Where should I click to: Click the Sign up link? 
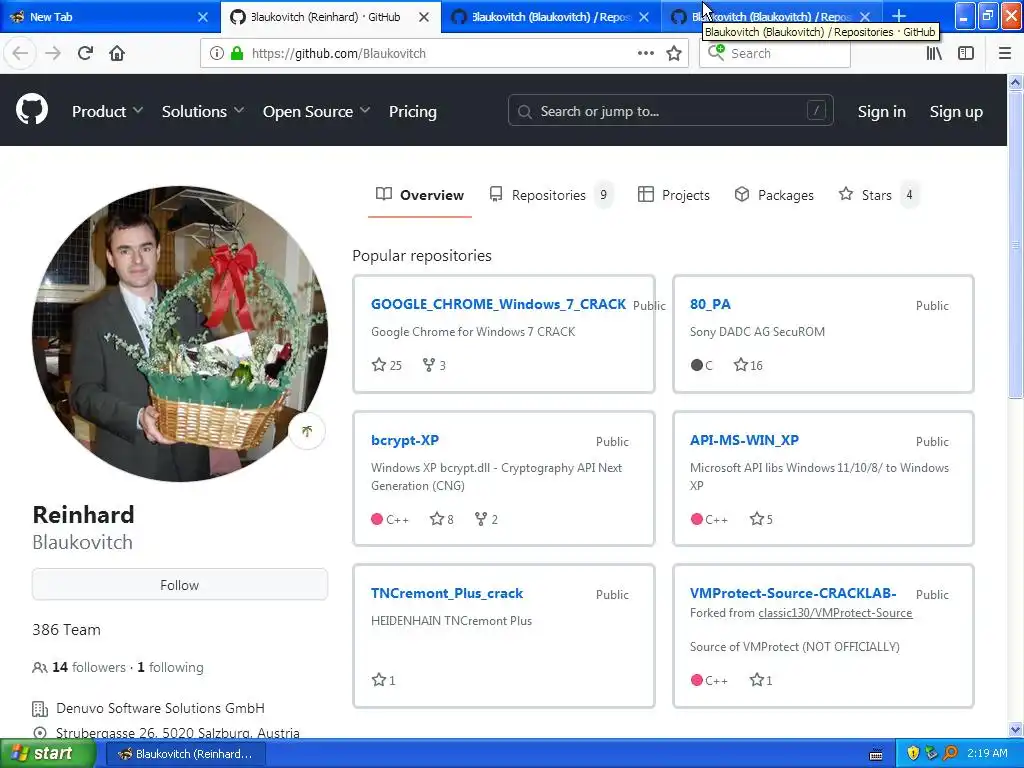(x=956, y=112)
